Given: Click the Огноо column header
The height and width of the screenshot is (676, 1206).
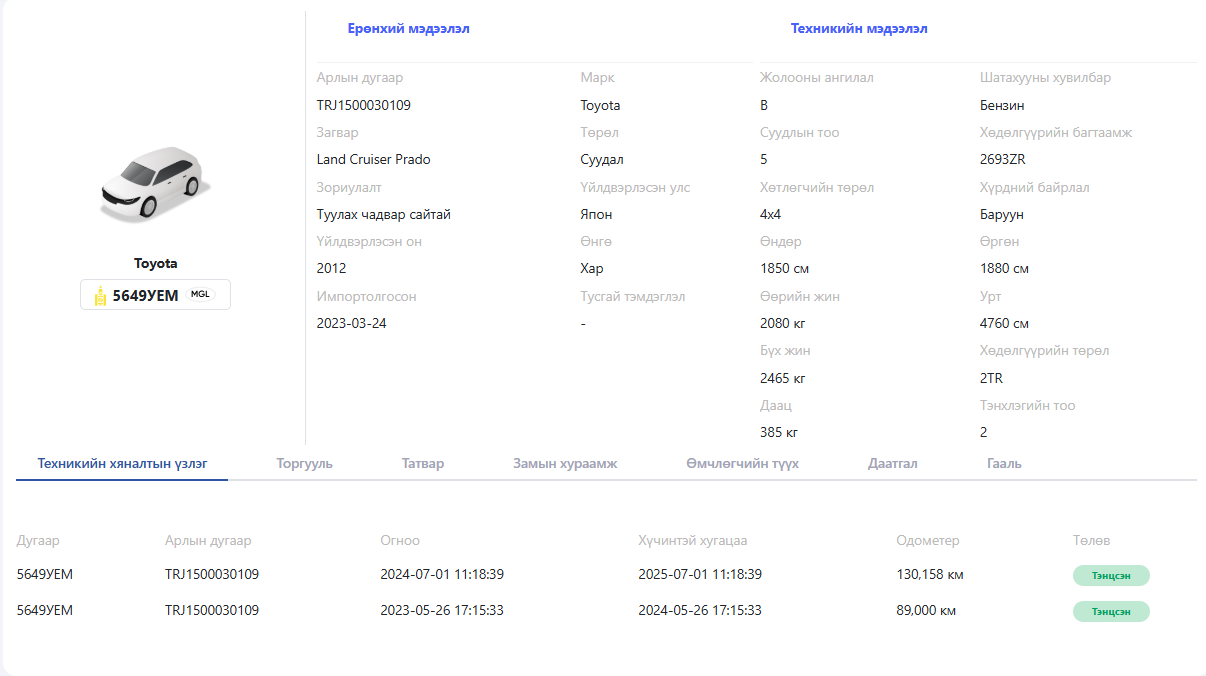Looking at the screenshot, I should (400, 541).
